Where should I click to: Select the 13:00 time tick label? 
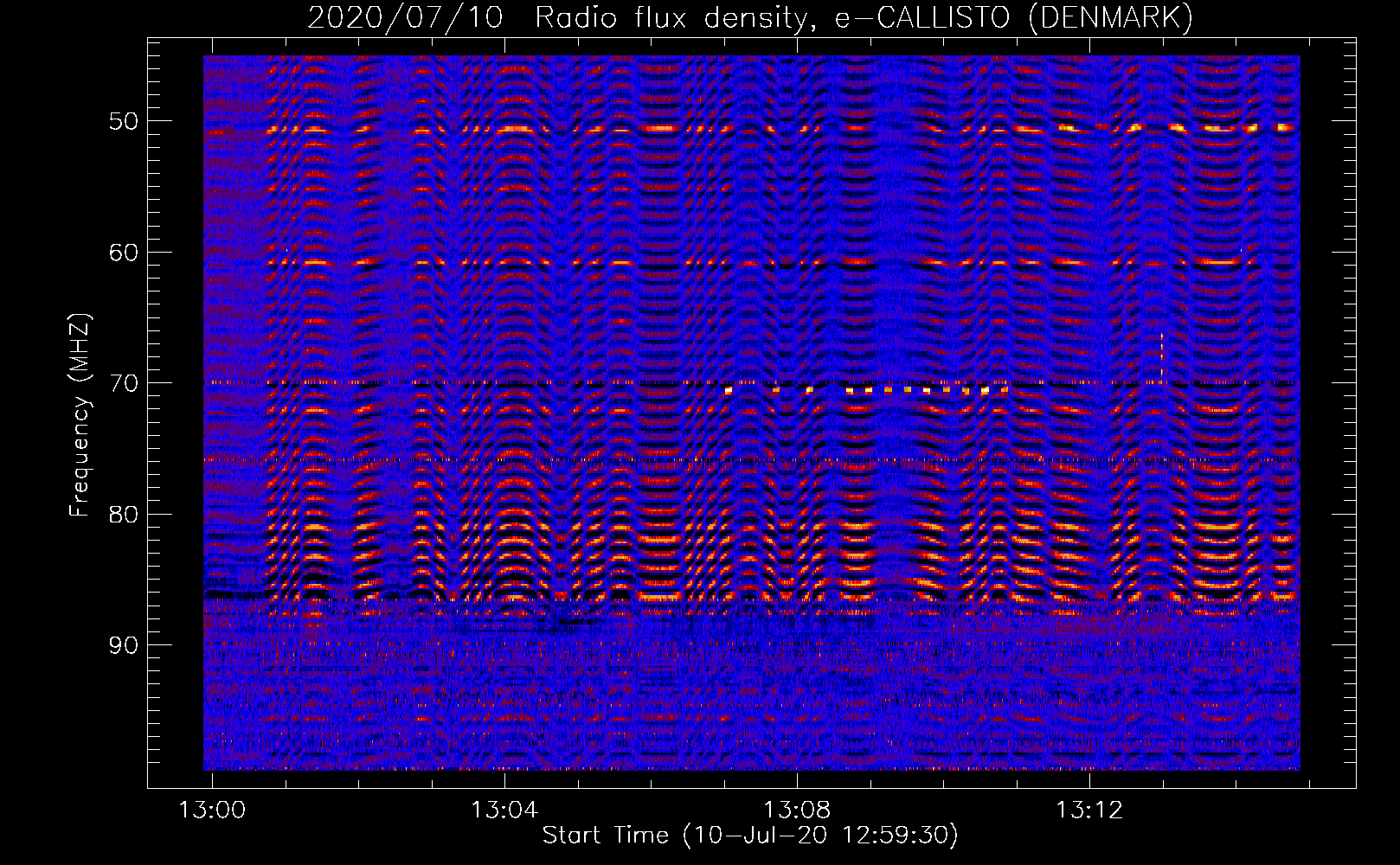(212, 810)
